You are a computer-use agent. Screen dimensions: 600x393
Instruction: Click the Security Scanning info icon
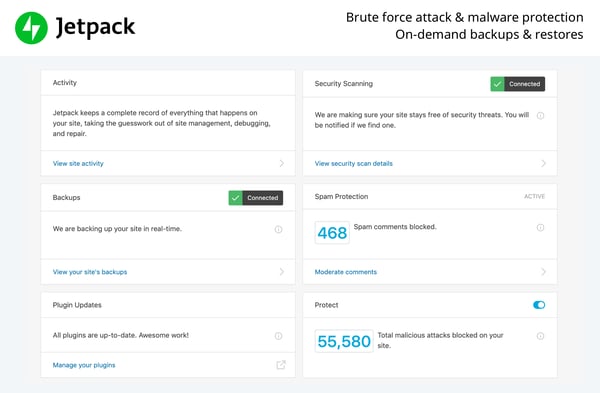point(540,116)
